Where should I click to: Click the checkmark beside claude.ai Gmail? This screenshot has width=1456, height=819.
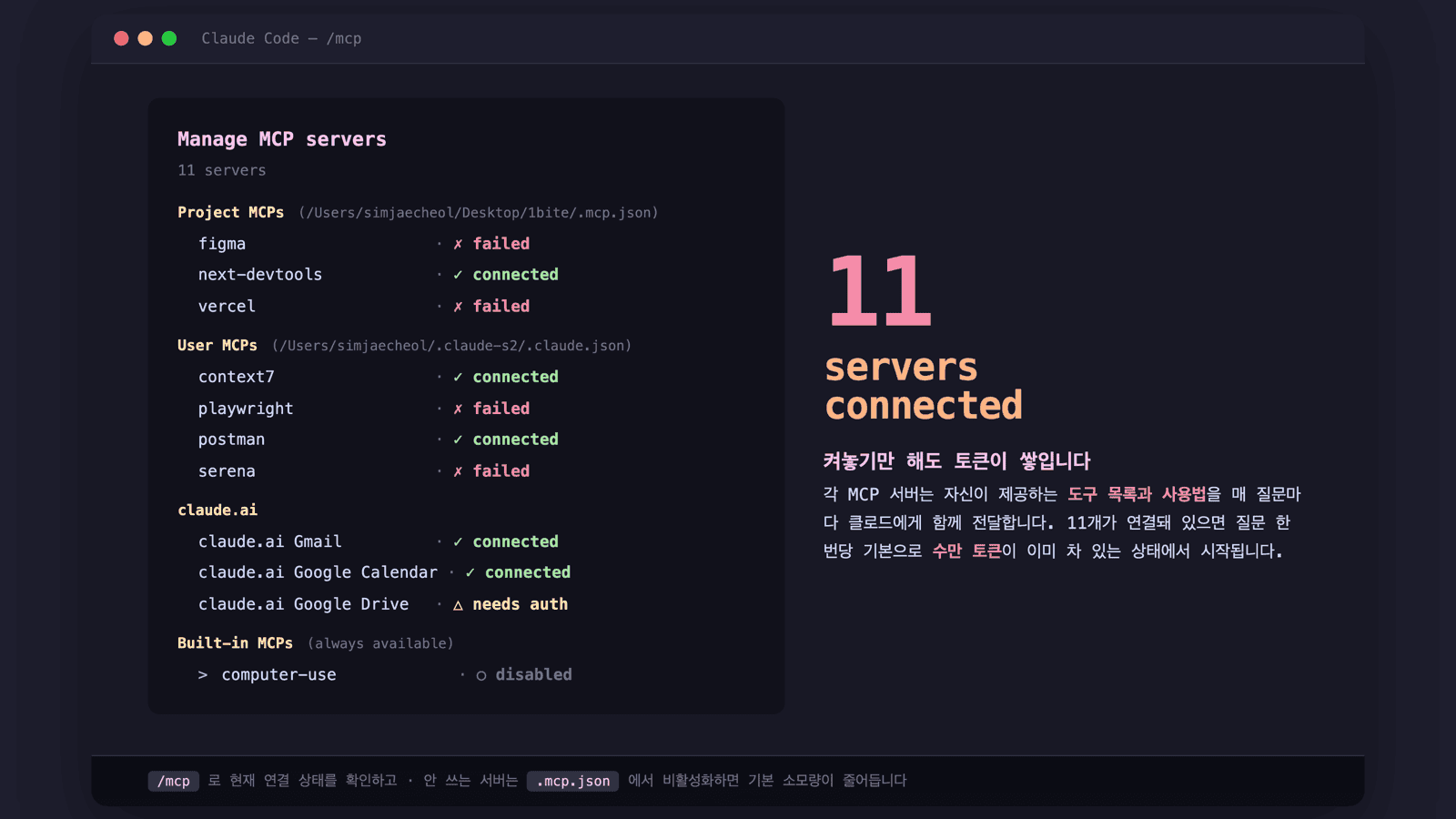pos(458,541)
